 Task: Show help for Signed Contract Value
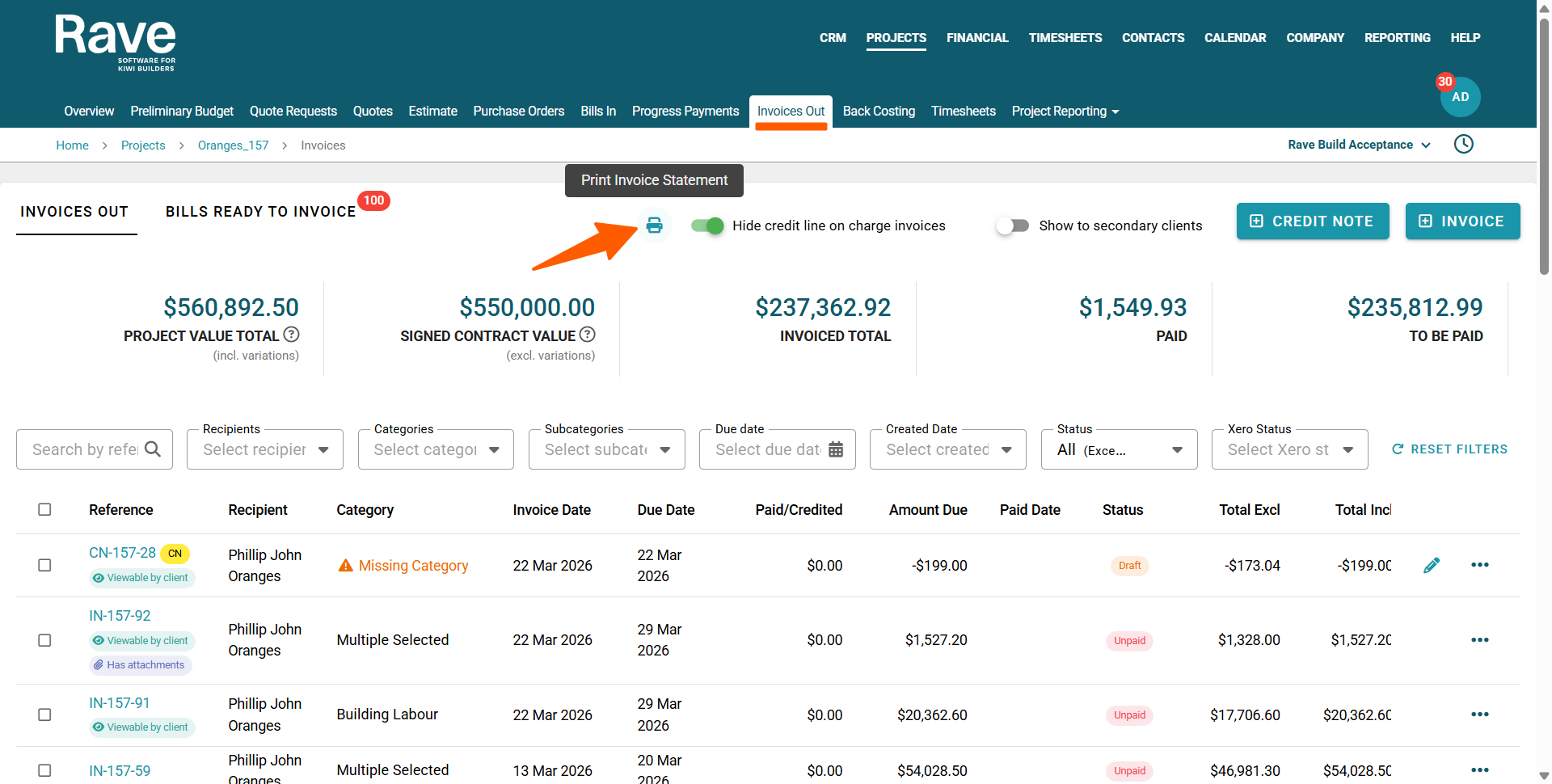pyautogui.click(x=588, y=335)
